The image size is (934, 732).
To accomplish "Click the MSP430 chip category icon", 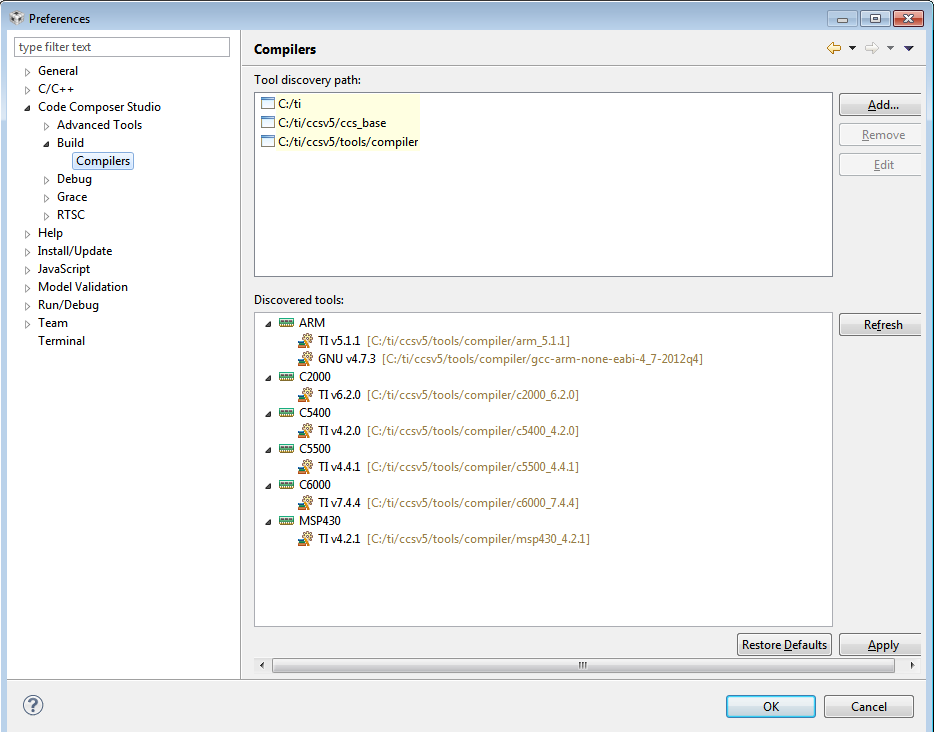I will coord(287,521).
